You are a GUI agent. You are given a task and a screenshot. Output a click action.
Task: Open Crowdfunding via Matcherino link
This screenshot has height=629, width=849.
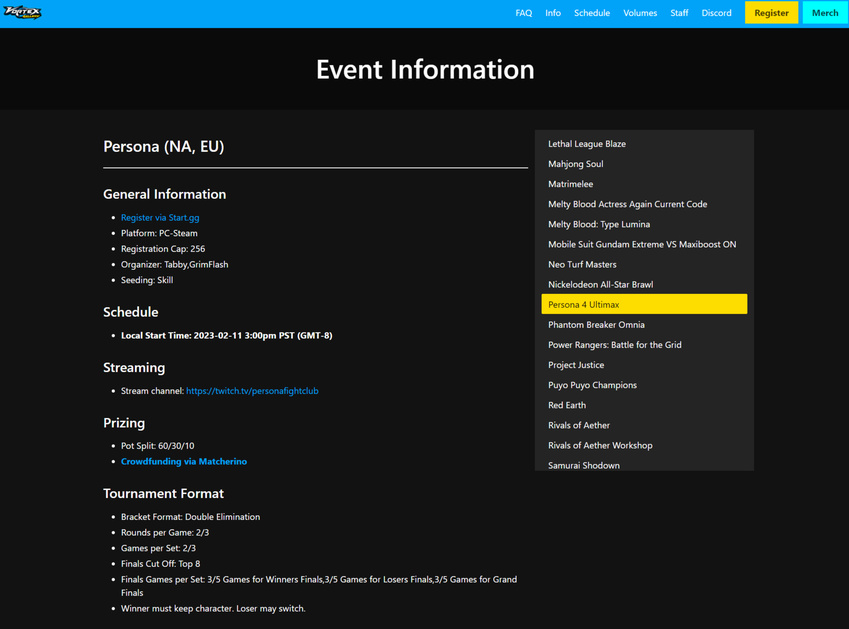coord(184,462)
